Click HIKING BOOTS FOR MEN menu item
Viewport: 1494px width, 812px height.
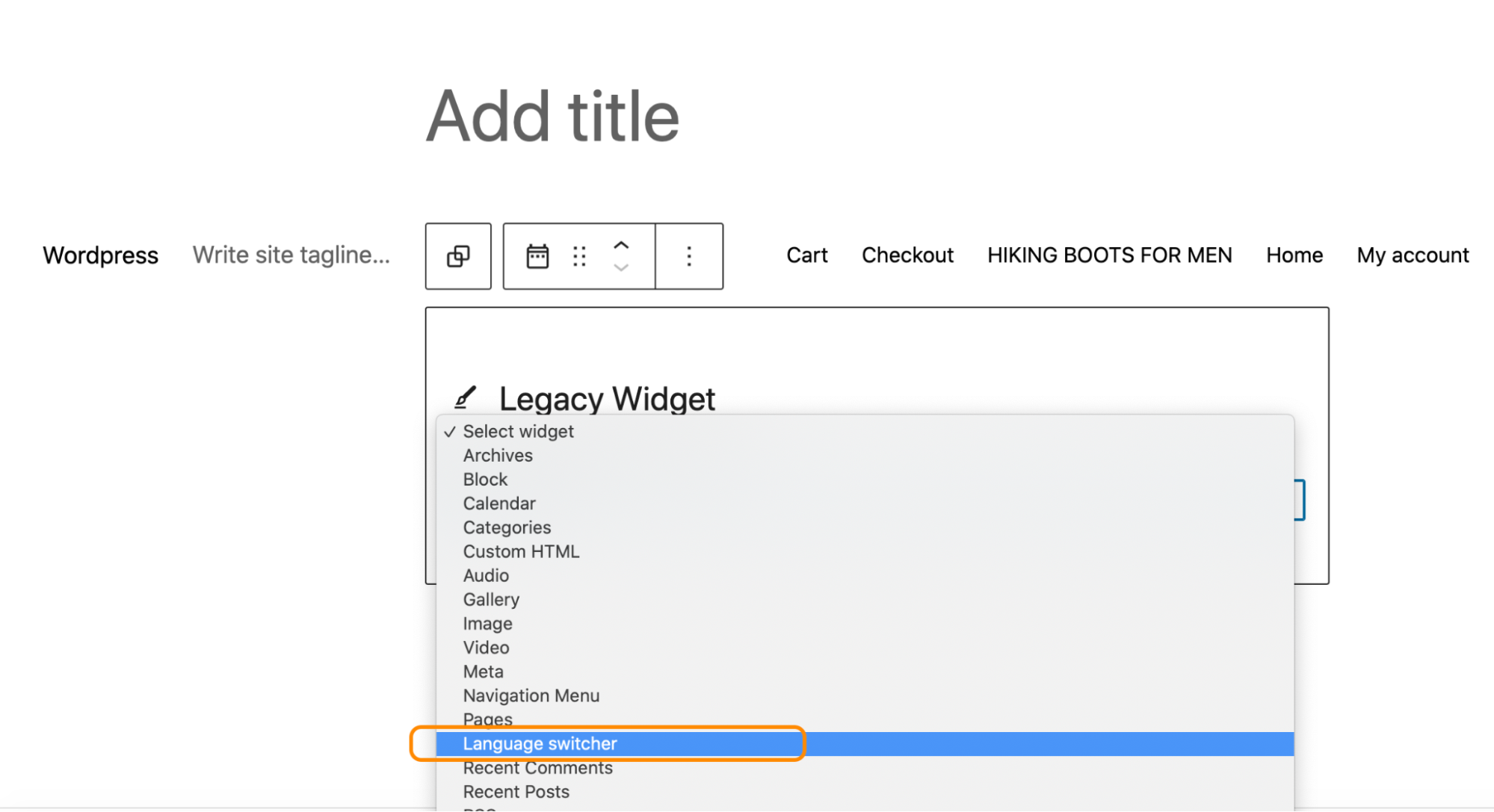(x=1109, y=255)
